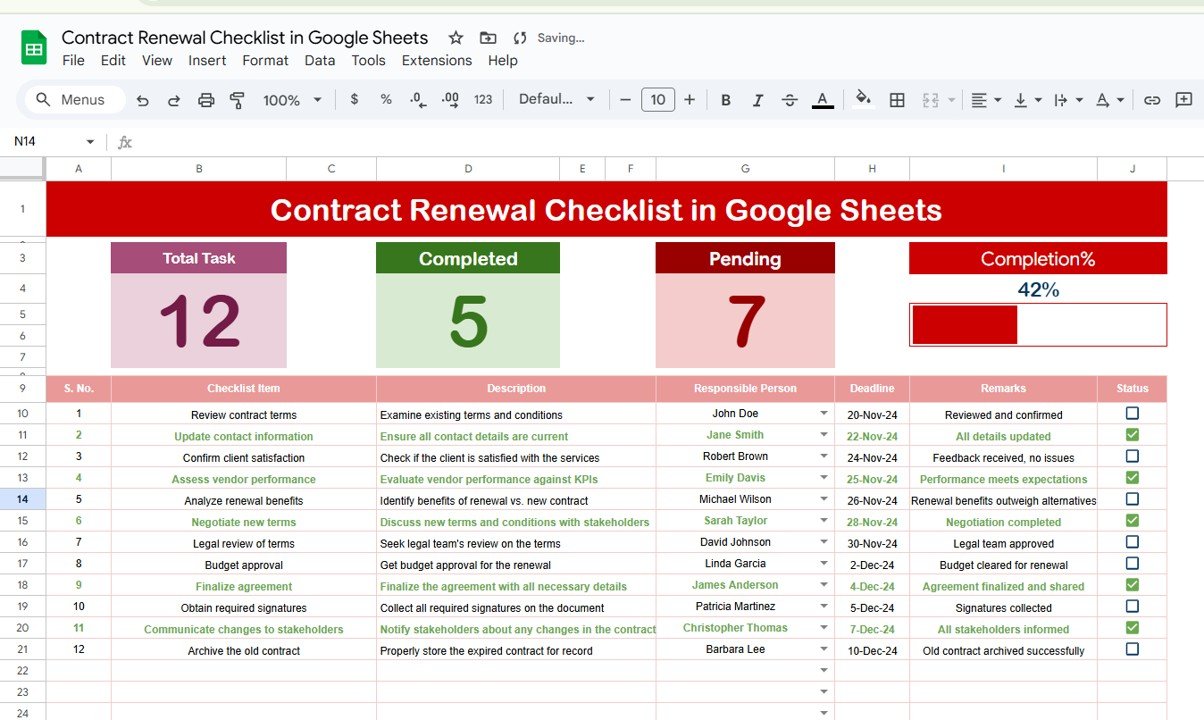Click the document title text
1204x720 pixels.
click(245, 38)
